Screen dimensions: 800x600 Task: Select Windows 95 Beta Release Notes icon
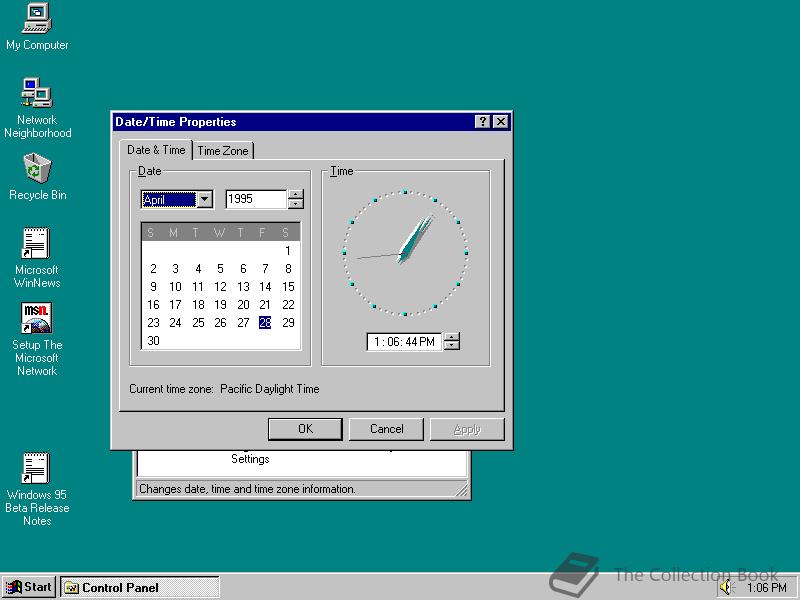[x=37, y=489]
